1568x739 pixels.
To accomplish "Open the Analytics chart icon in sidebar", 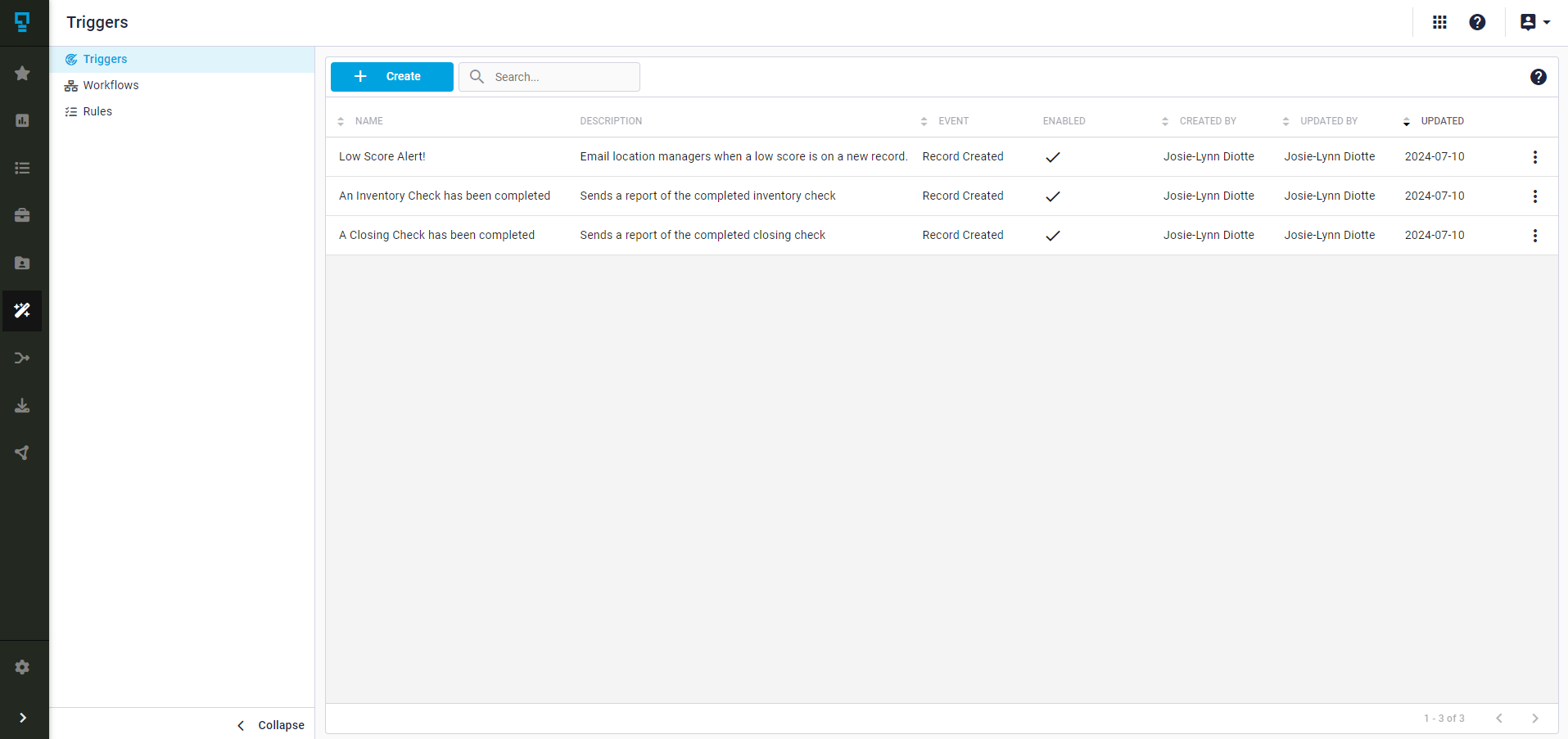I will point(22,120).
